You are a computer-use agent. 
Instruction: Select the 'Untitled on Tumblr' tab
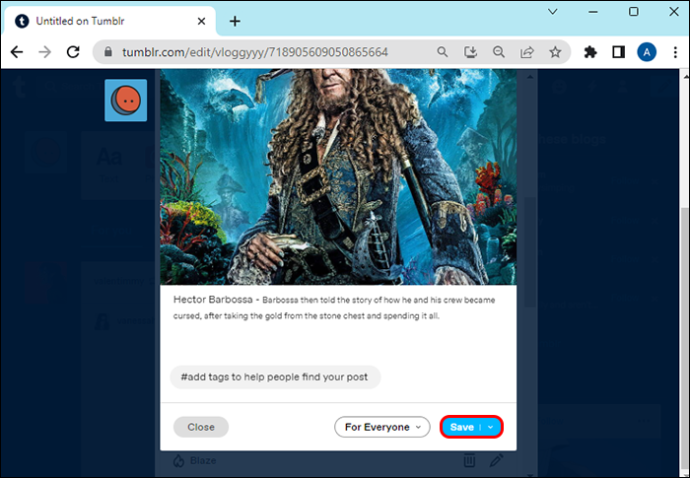point(110,21)
